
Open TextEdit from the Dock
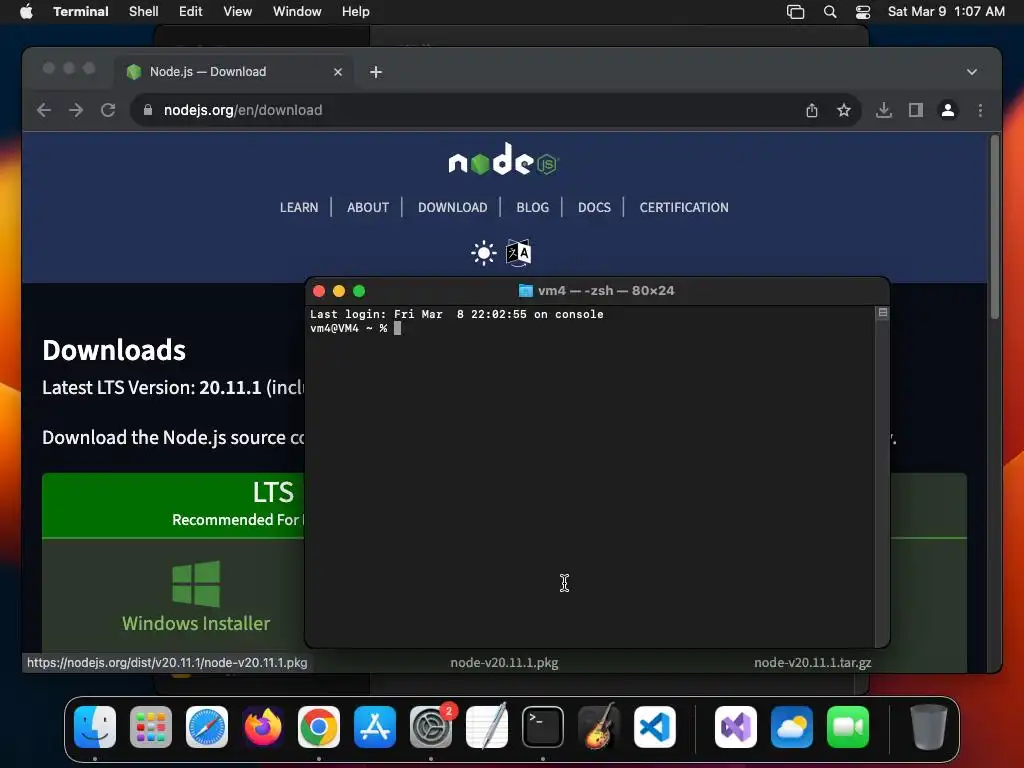click(x=487, y=727)
